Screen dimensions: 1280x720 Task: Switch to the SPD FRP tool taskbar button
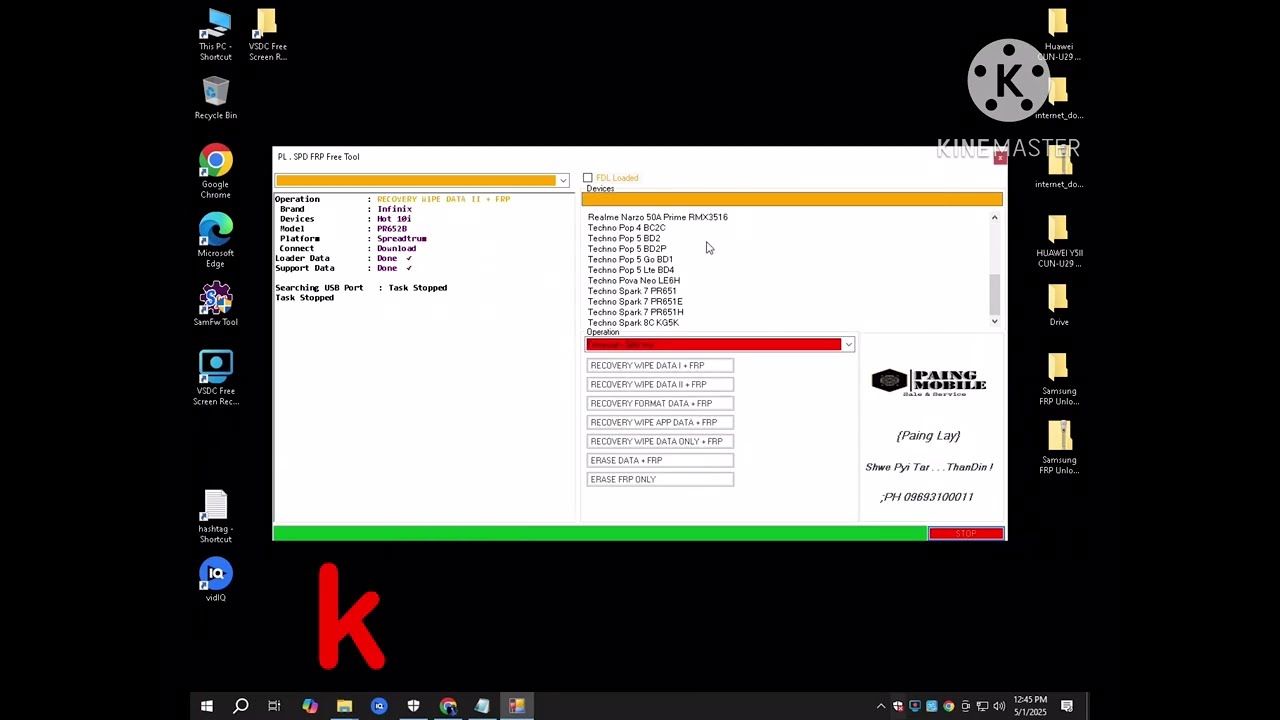[517, 706]
